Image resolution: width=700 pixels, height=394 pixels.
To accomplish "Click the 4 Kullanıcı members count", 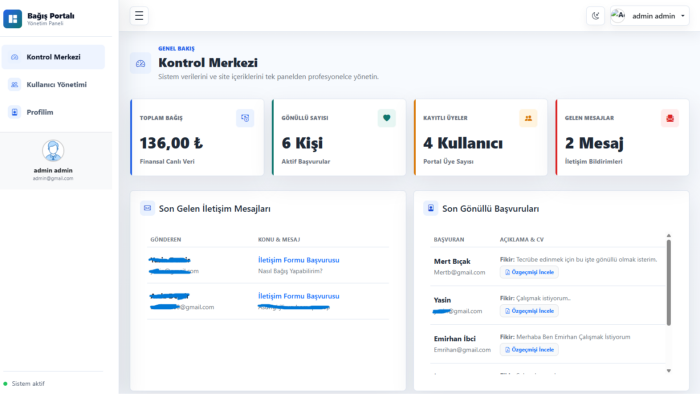I will (x=463, y=143).
